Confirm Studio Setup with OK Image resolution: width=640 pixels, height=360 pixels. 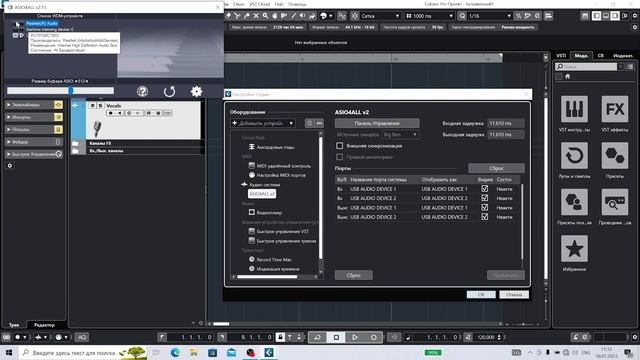click(481, 294)
